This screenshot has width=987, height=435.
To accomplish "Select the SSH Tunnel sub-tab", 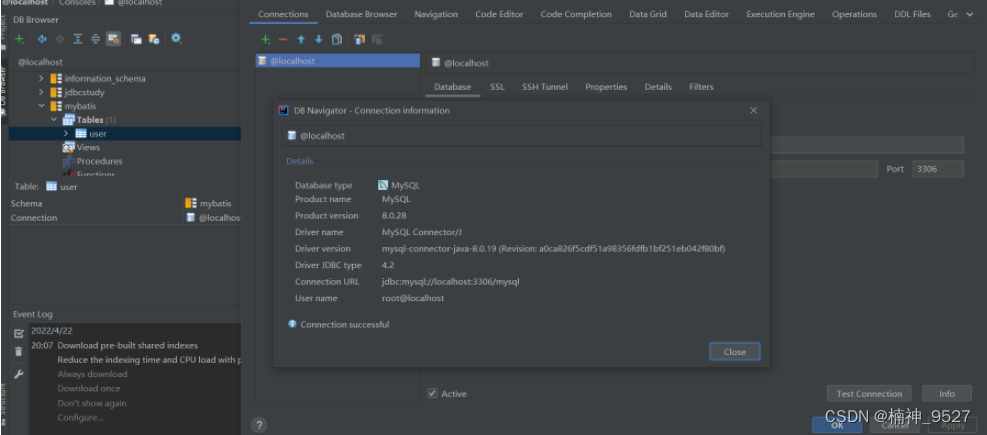I will (544, 87).
